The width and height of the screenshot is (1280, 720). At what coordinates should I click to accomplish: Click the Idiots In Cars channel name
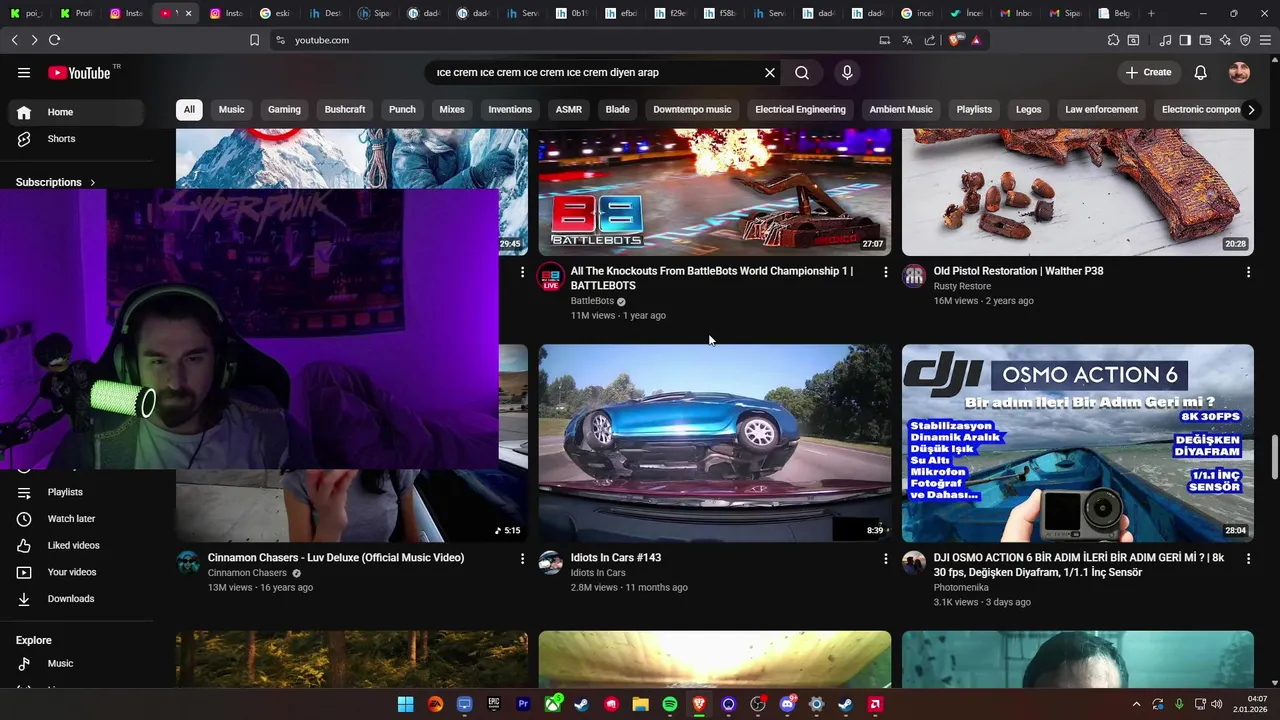598,573
